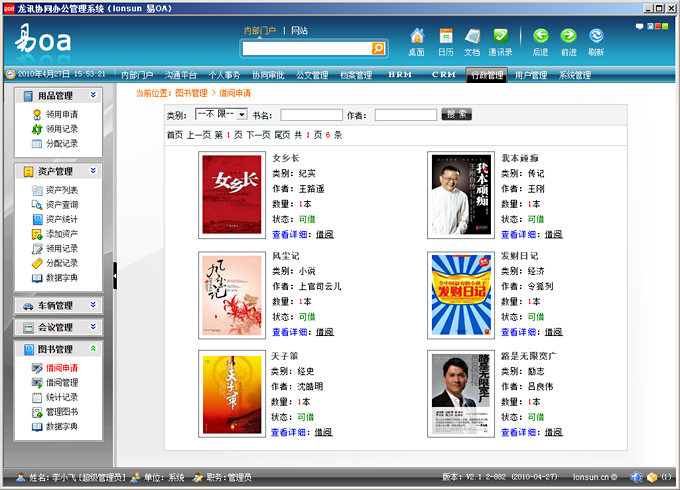Click the speaker icon in status bar

(636, 477)
